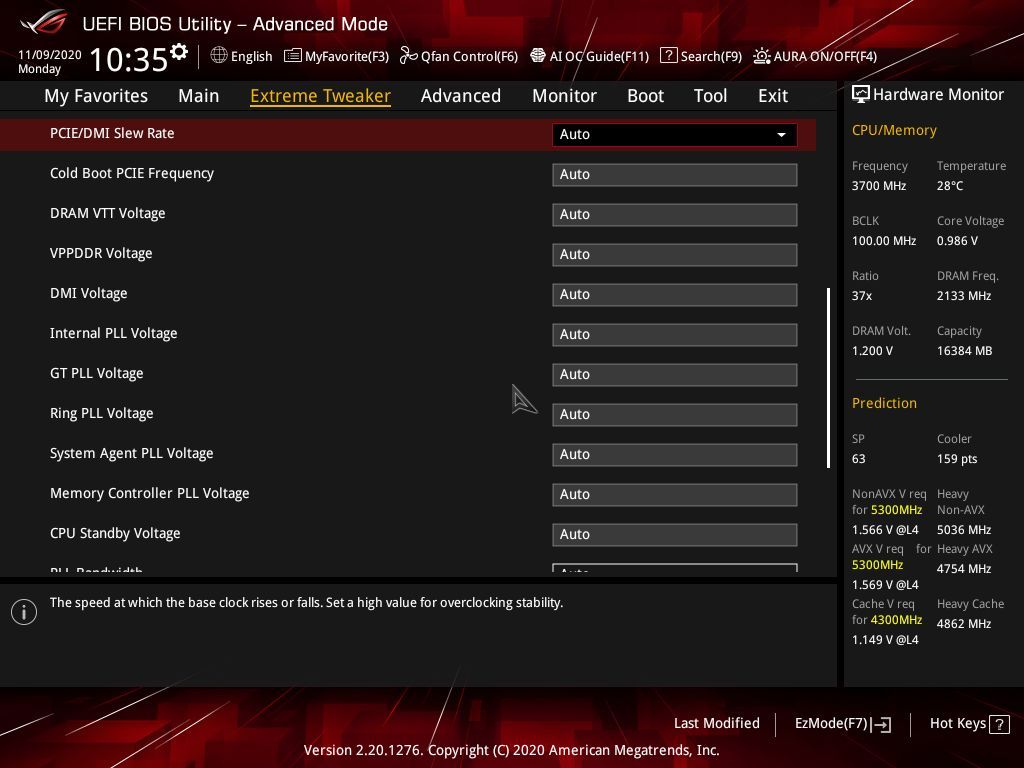1024x768 pixels.
Task: Click CPU Standby Voltage Auto field
Action: (675, 534)
